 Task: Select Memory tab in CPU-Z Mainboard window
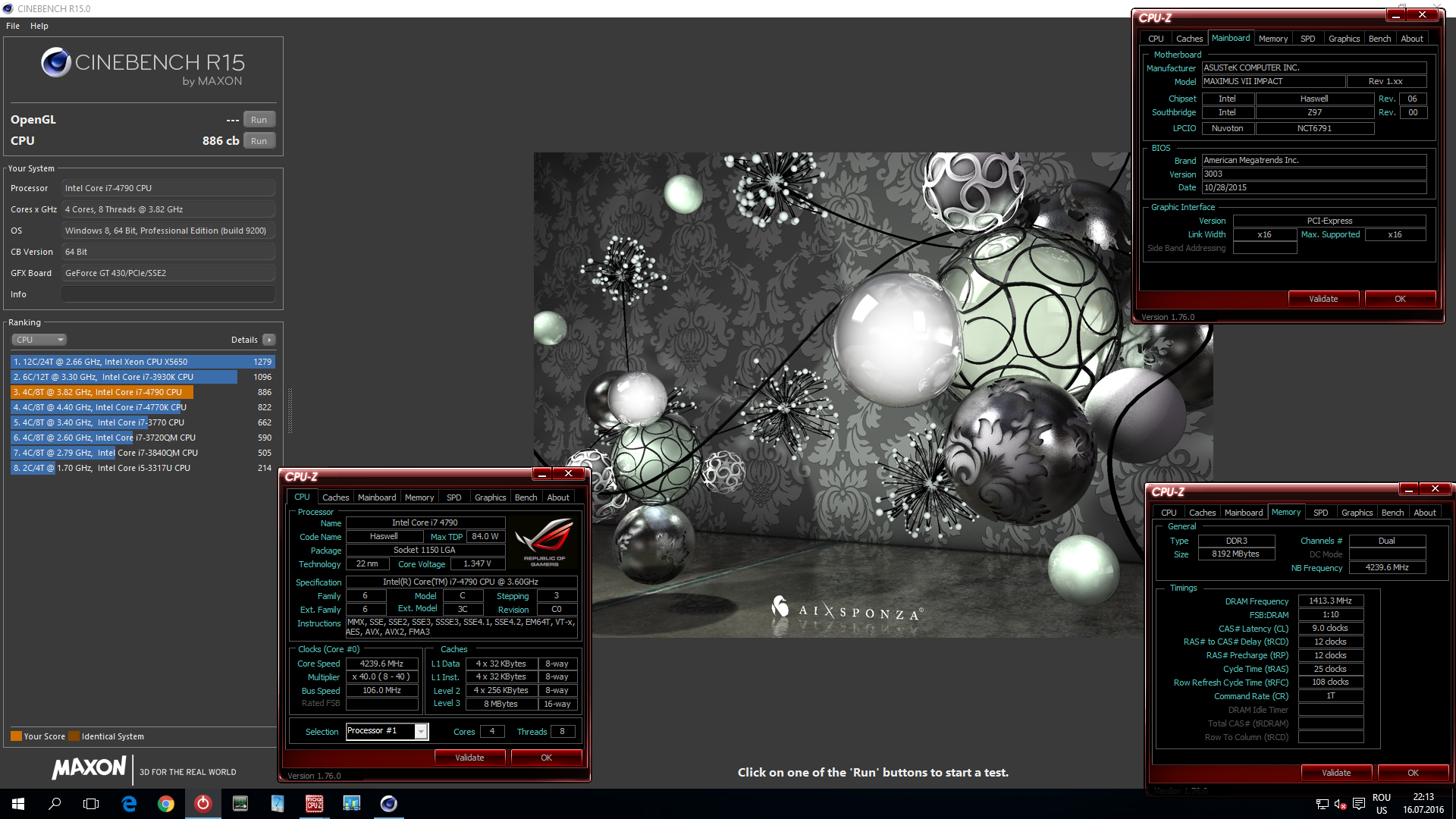[1273, 39]
